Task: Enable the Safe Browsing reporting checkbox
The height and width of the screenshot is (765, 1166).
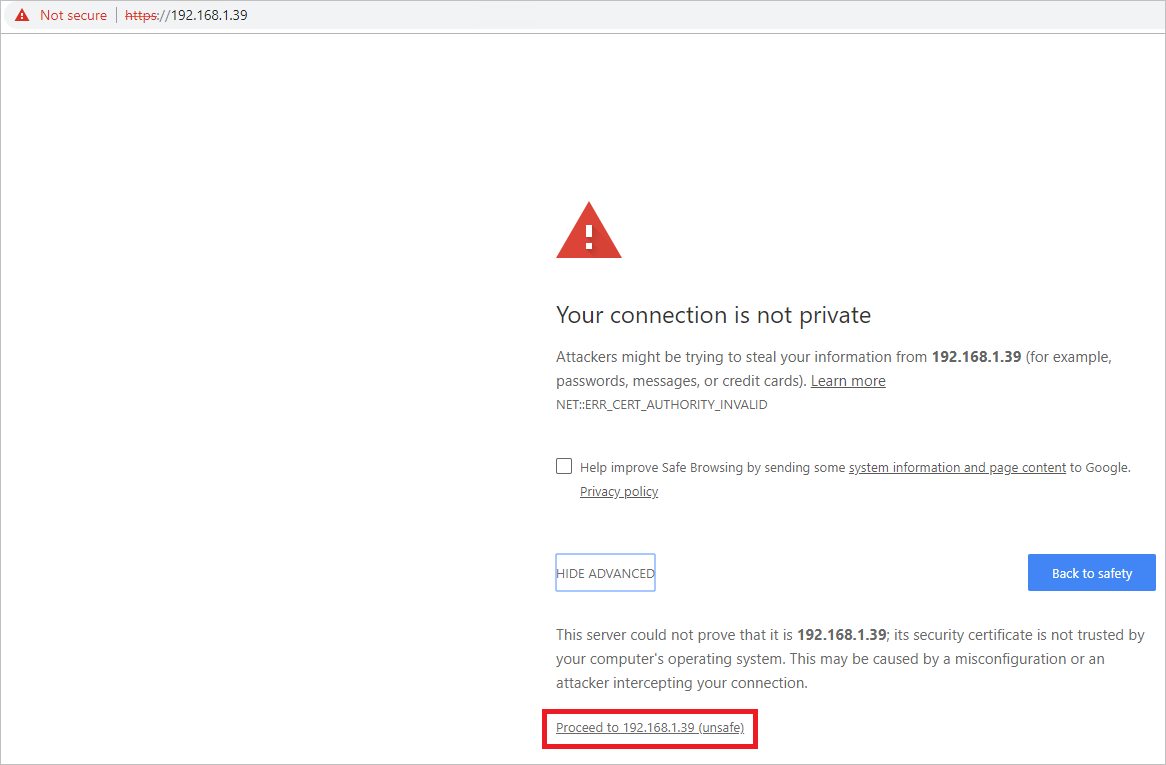Action: 564,466
